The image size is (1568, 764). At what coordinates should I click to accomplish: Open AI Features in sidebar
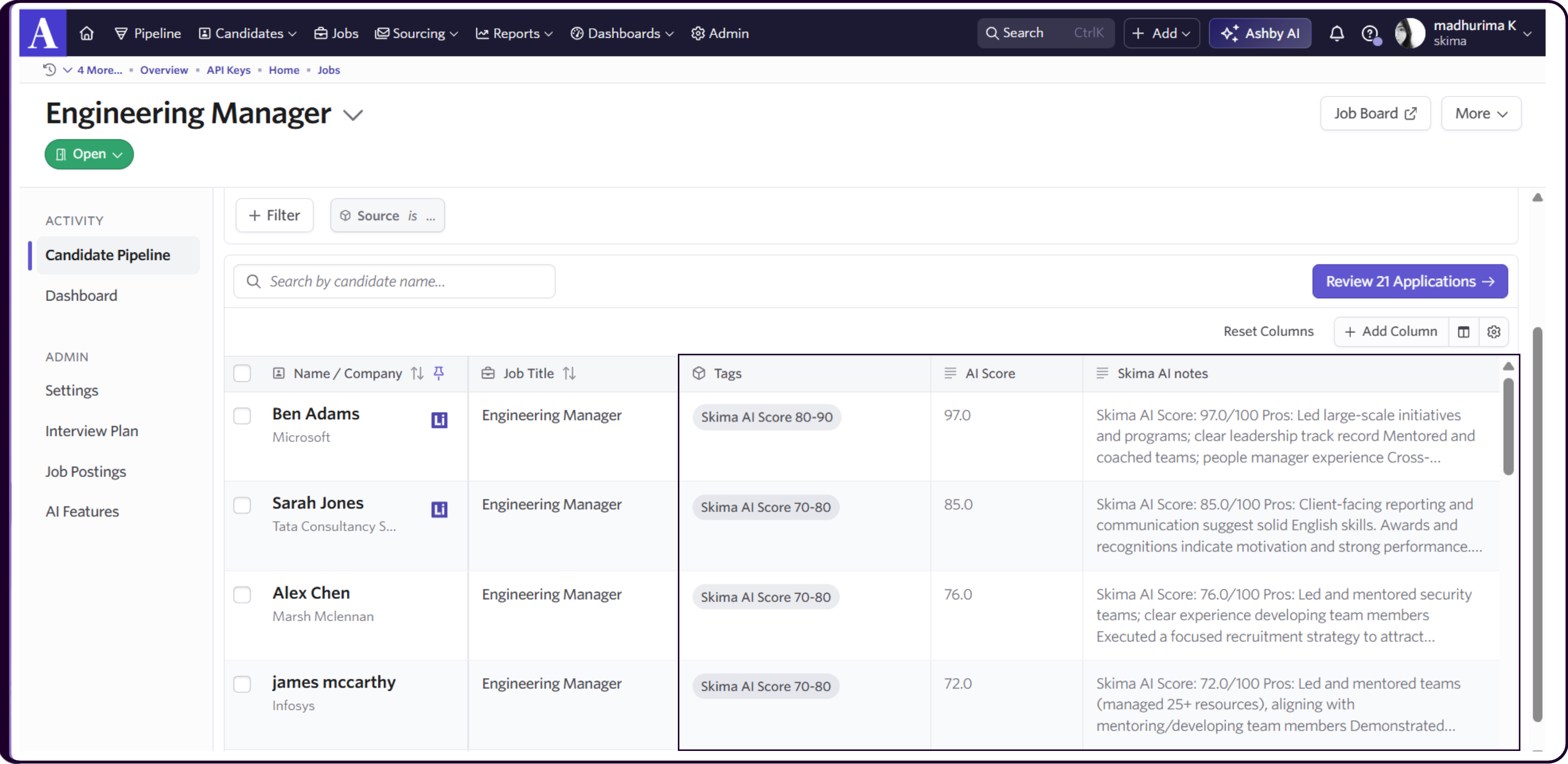tap(82, 512)
